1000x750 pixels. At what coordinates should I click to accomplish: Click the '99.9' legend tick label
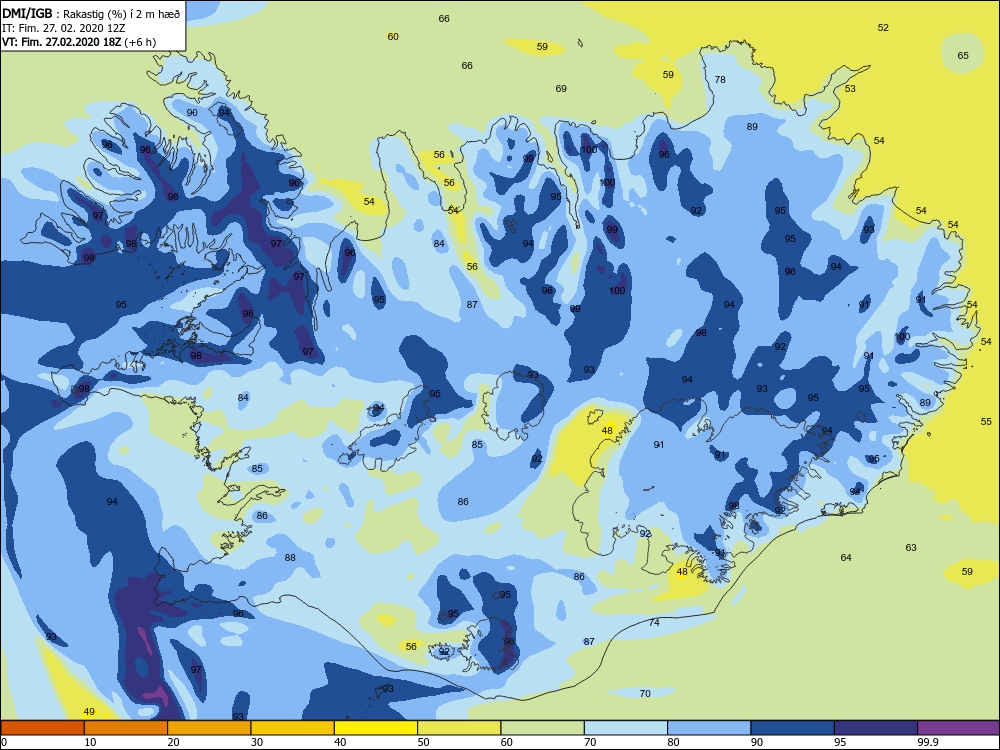[x=927, y=742]
